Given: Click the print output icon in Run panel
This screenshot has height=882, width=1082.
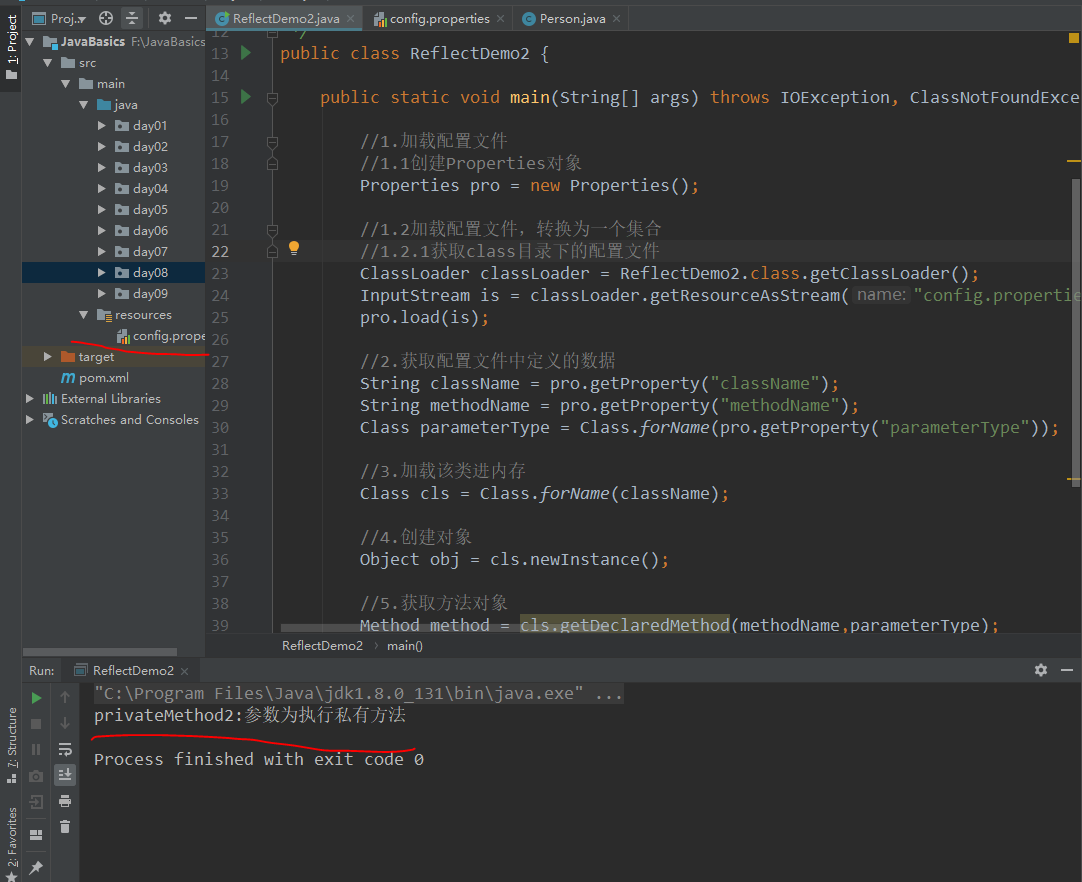Looking at the screenshot, I should [65, 801].
